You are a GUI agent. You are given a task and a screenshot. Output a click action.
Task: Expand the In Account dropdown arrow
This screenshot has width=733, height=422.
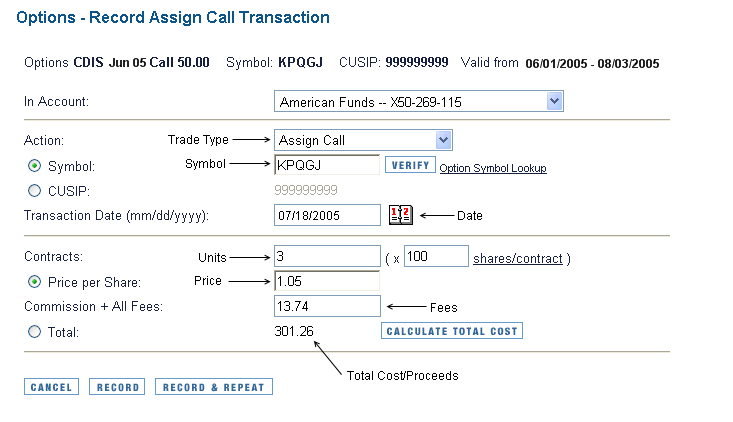pos(554,101)
